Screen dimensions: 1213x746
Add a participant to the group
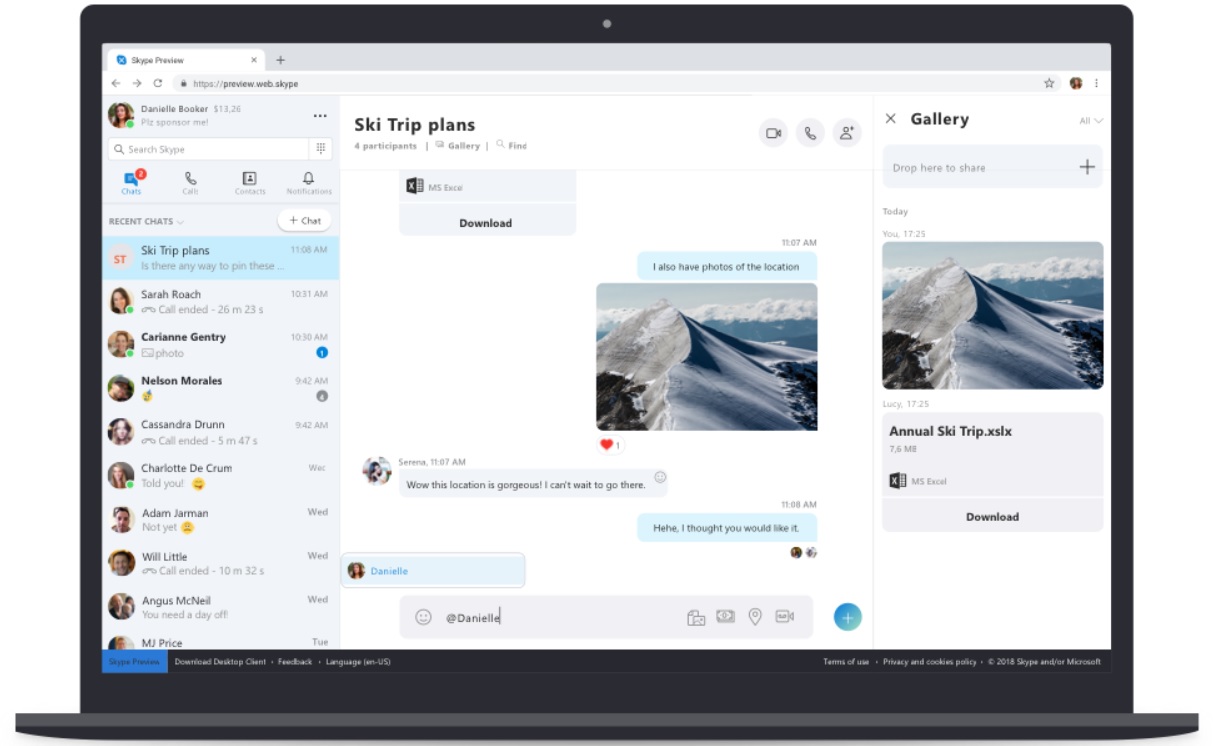coord(847,133)
